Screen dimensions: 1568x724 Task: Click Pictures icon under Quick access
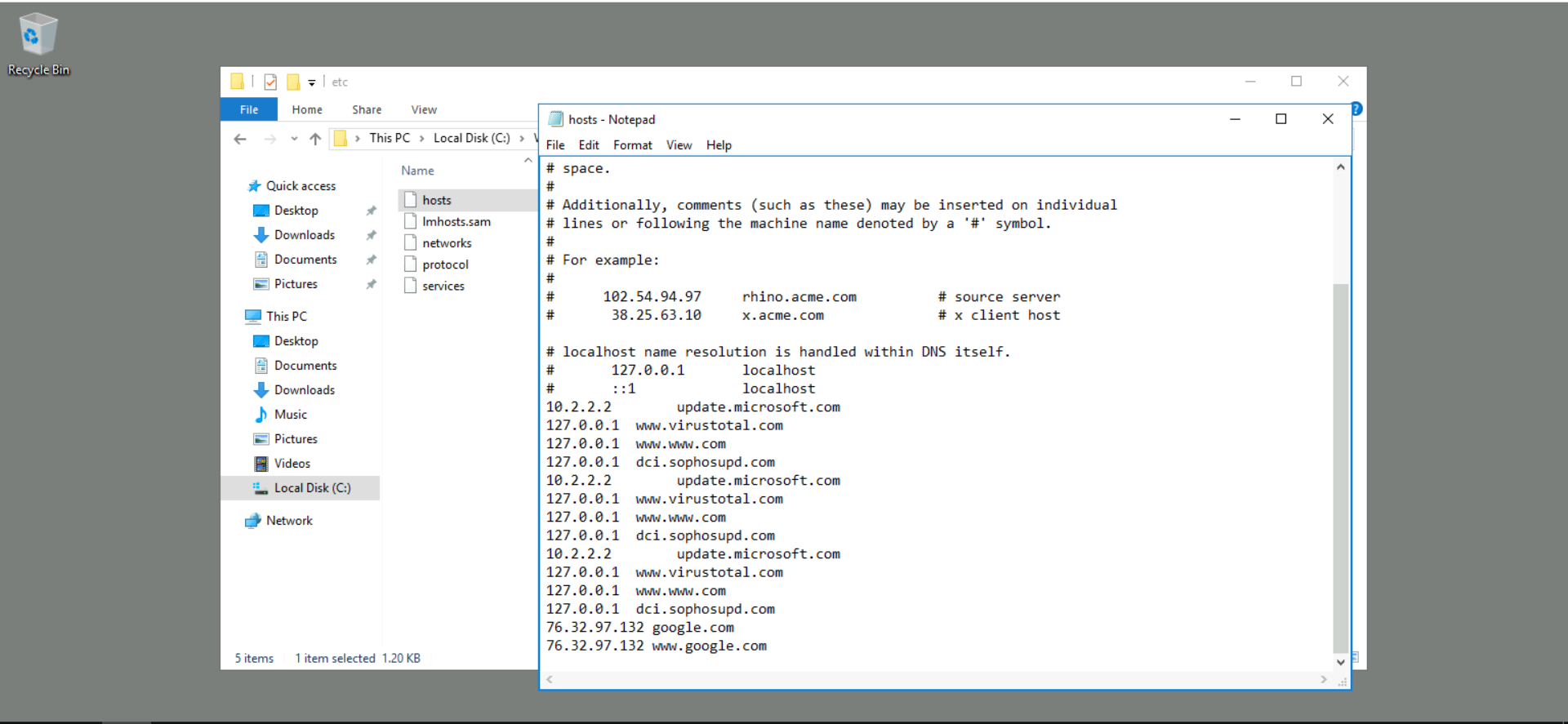[x=261, y=284]
